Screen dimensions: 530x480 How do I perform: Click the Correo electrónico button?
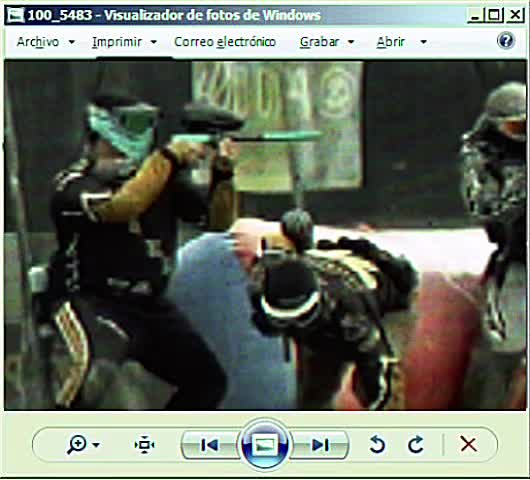click(225, 42)
